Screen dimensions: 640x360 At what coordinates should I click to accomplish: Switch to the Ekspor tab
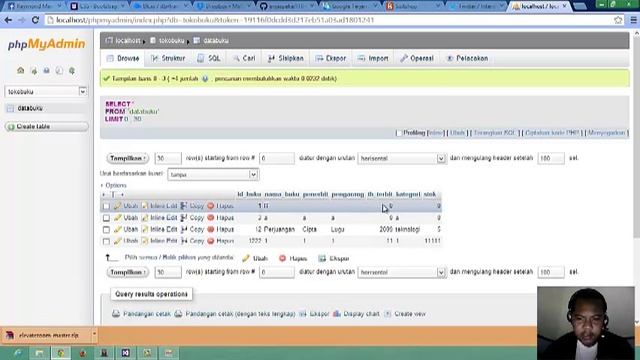click(331, 58)
